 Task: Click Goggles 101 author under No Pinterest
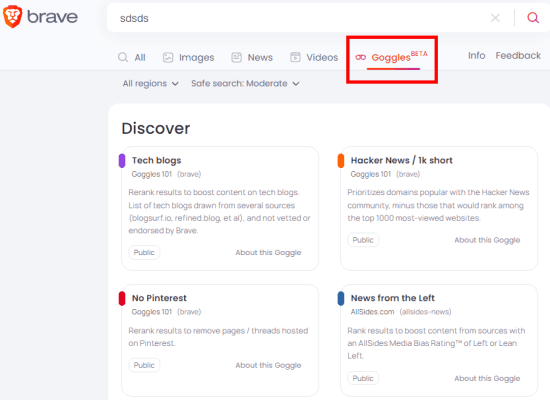pyautogui.click(x=152, y=312)
